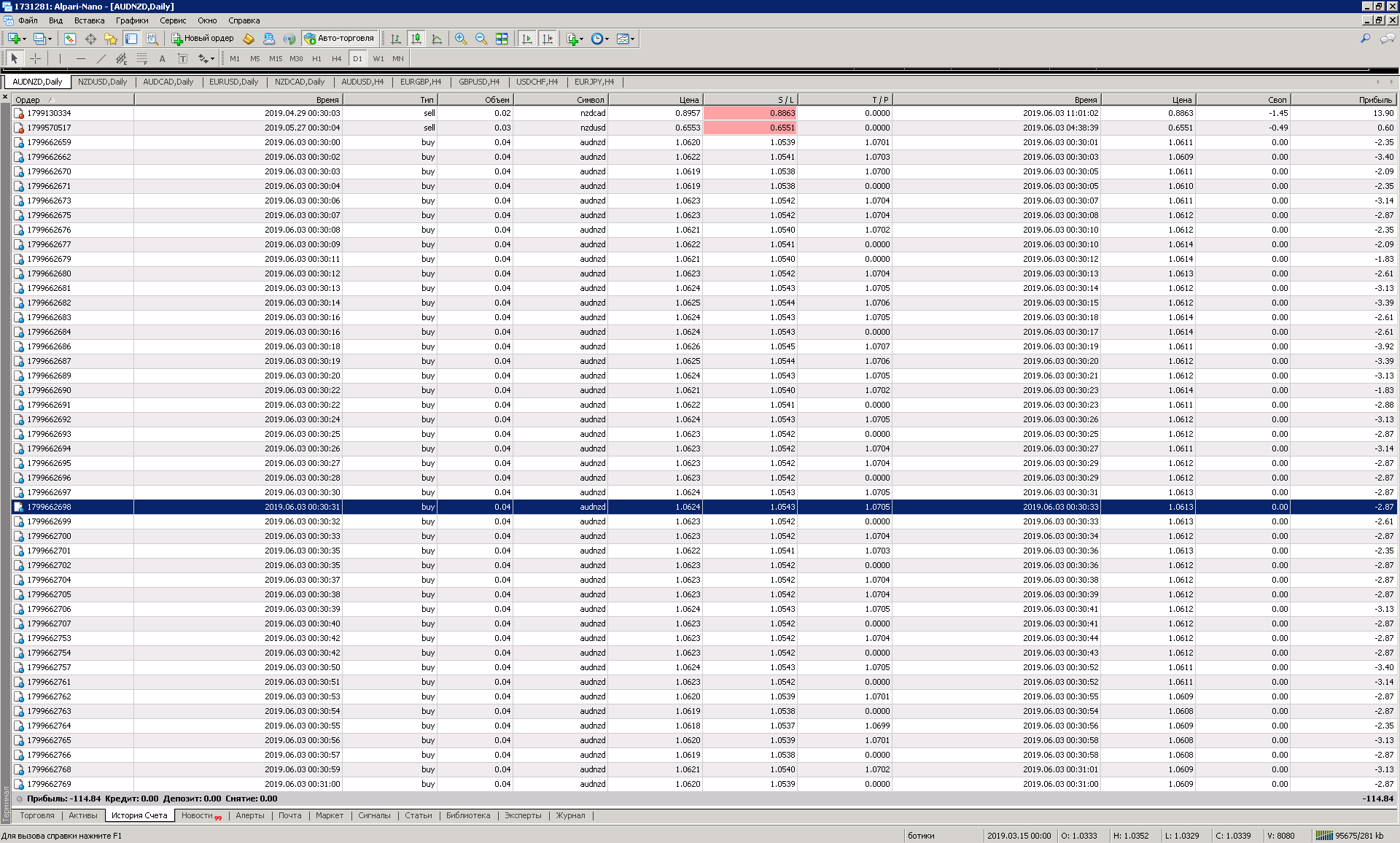Open the chat bubbles icon
The image size is (1400, 843).
pos(1388,39)
